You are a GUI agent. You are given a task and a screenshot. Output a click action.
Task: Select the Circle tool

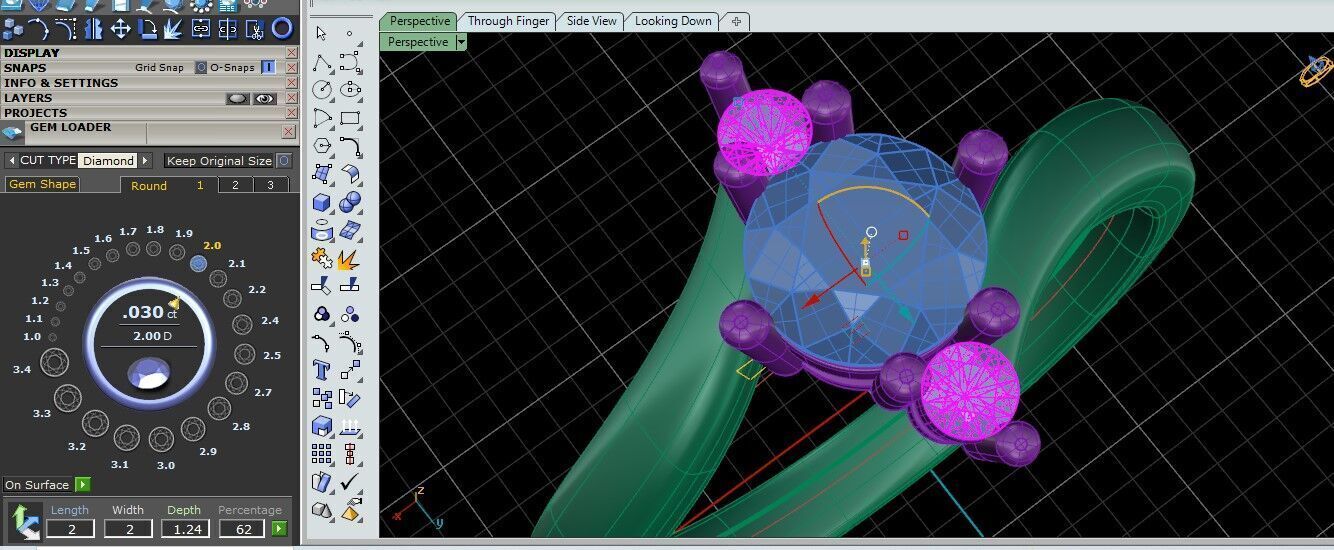pos(322,90)
